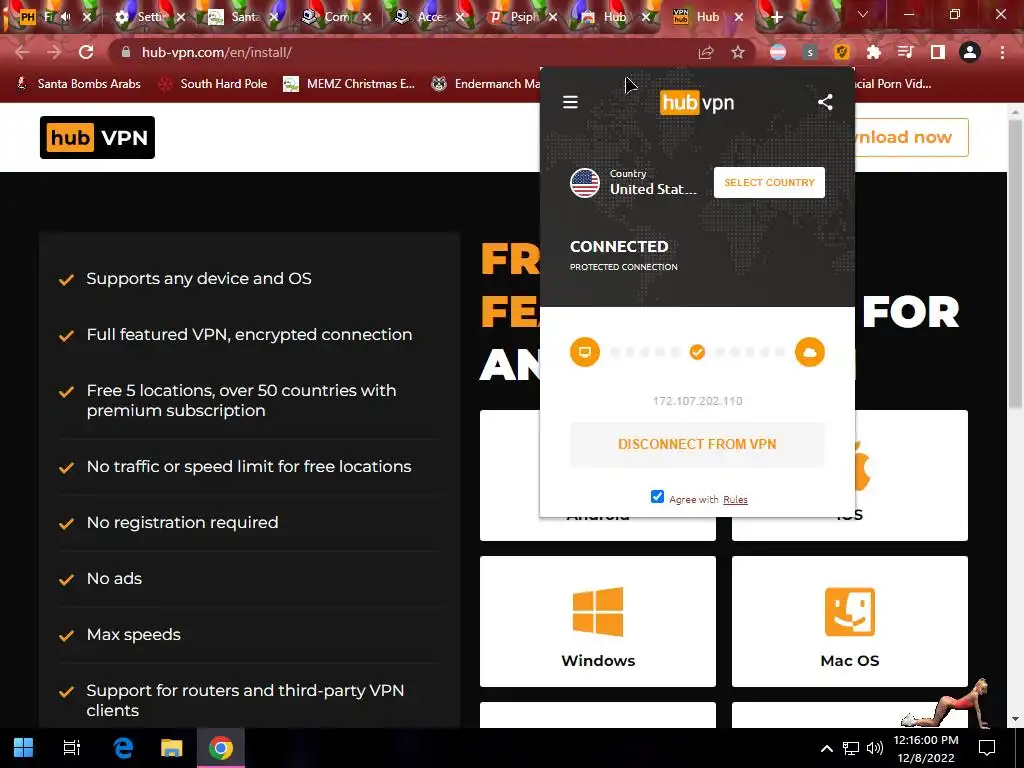The height and width of the screenshot is (768, 1024).
Task: Click SELECT COUNTRY button
Action: tap(769, 182)
